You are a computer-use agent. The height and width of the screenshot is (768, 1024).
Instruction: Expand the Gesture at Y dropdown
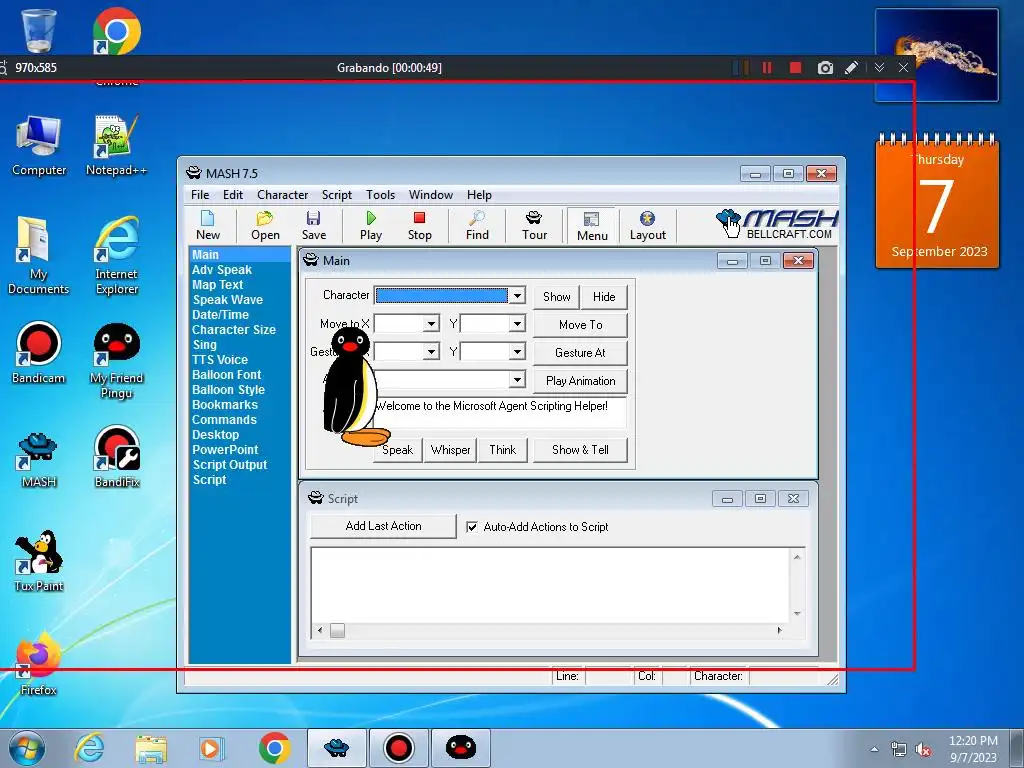(517, 352)
